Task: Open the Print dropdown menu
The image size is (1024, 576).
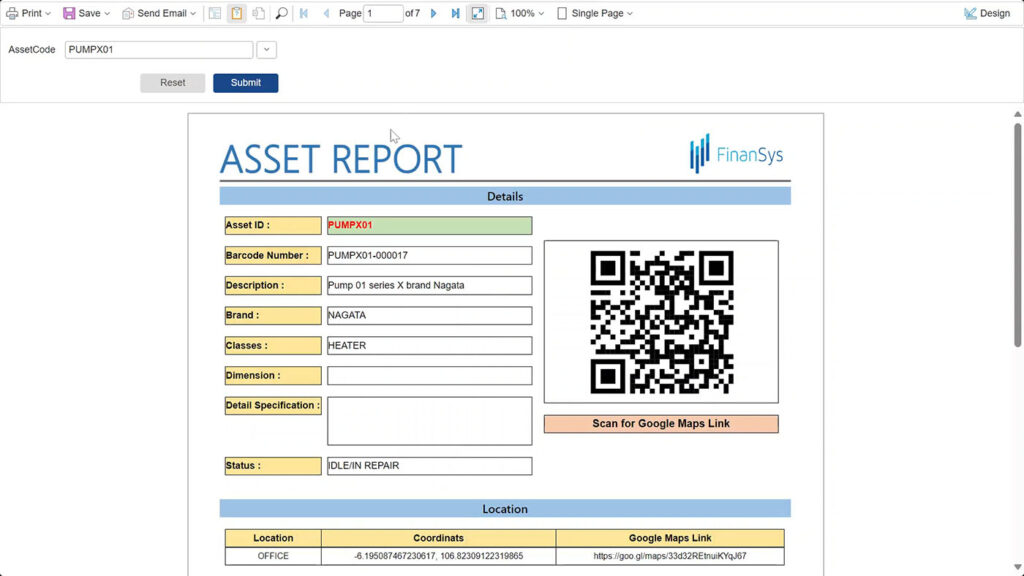Action: click(x=29, y=13)
